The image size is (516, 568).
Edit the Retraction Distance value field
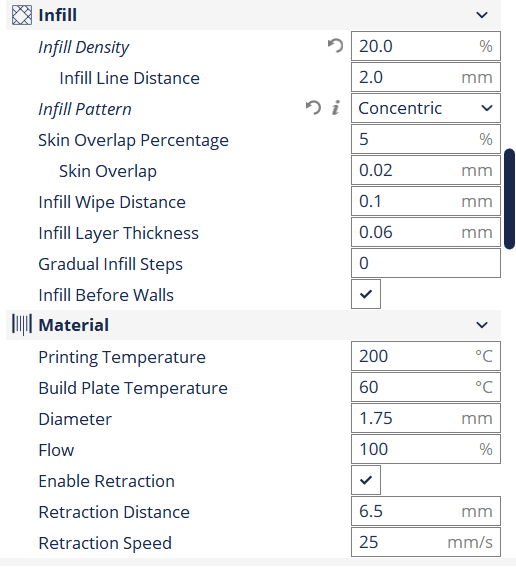(x=426, y=511)
